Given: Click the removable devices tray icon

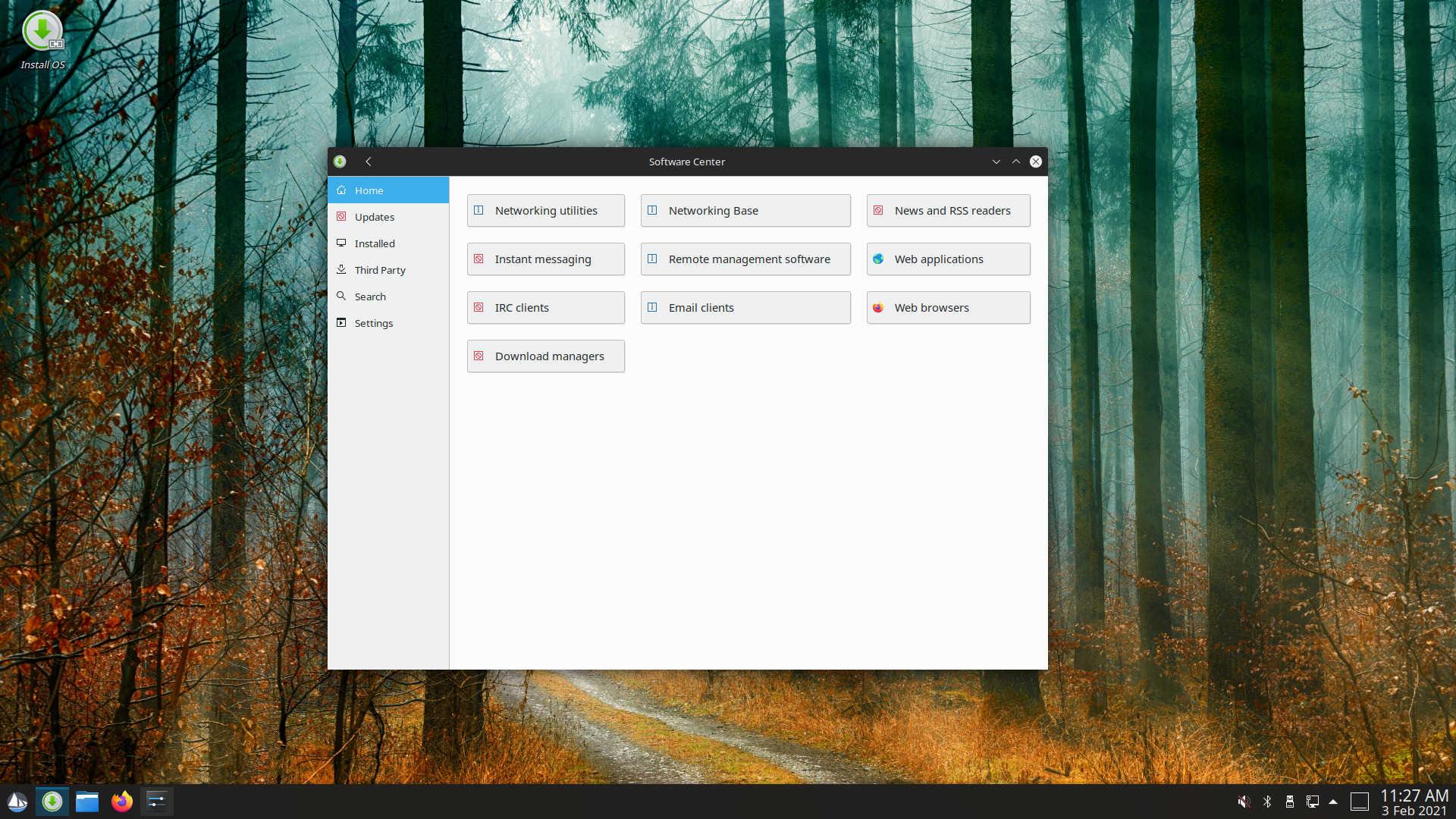Looking at the screenshot, I should pos(1290,802).
